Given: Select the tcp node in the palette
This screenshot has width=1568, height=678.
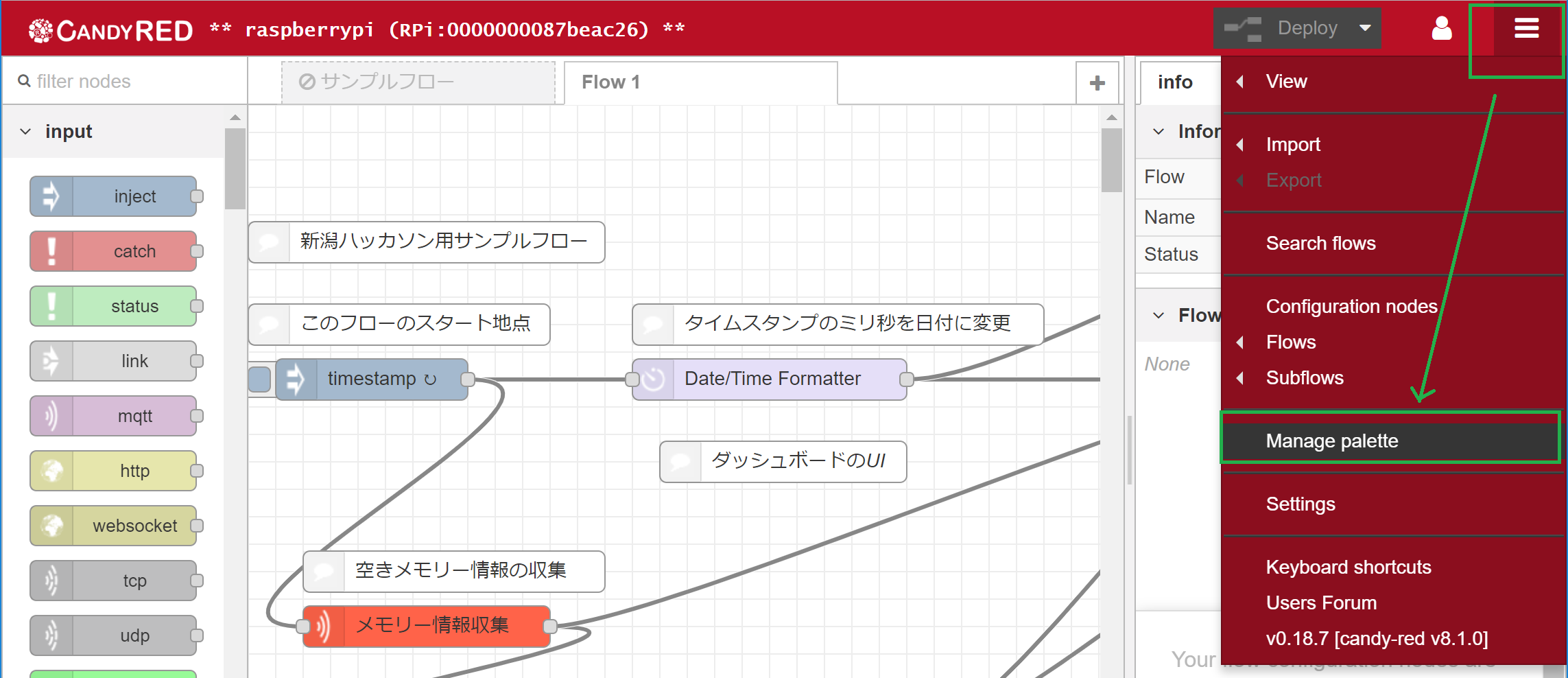Looking at the screenshot, I should click(114, 581).
